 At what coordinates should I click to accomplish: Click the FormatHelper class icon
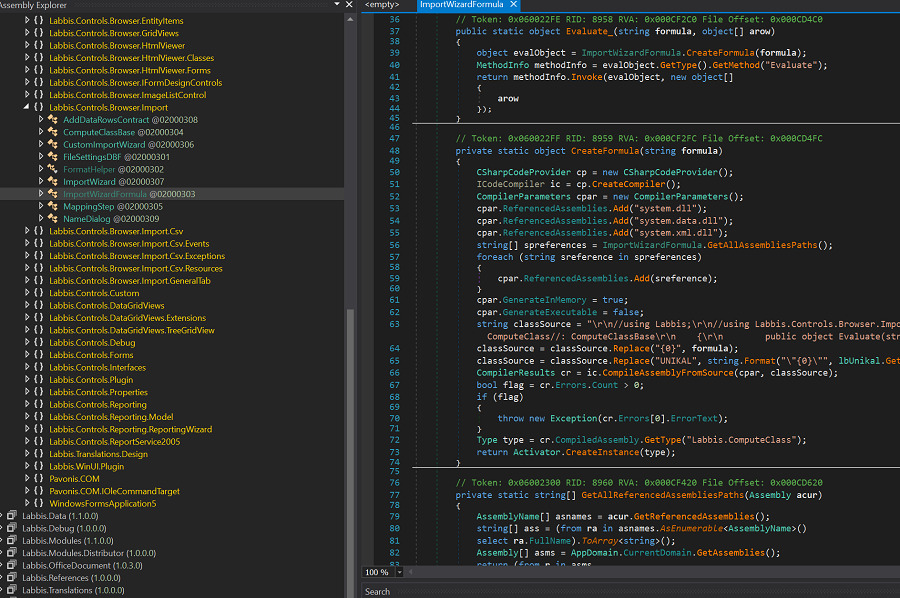(x=54, y=169)
